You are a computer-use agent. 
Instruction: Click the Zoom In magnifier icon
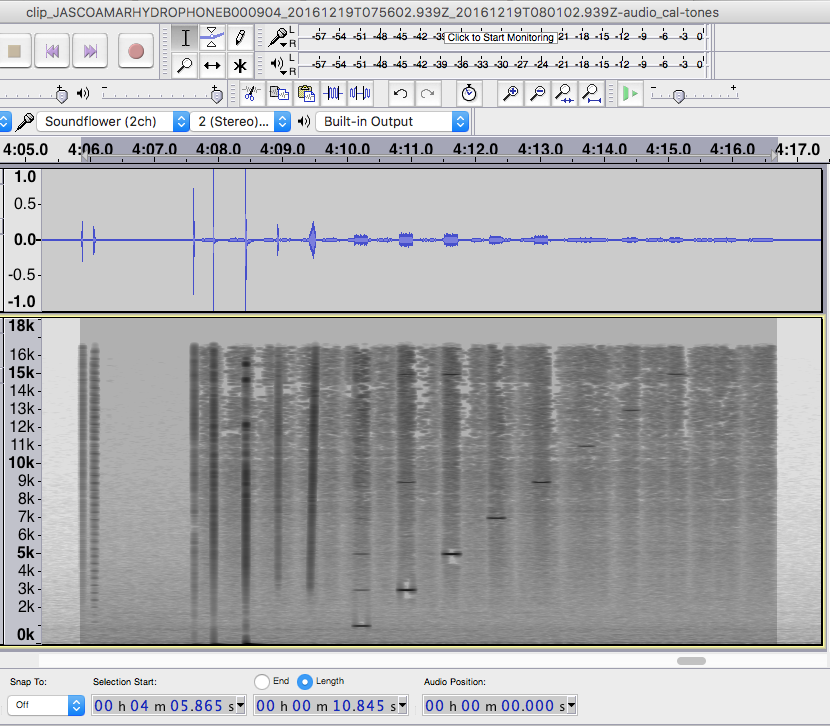tap(511, 94)
